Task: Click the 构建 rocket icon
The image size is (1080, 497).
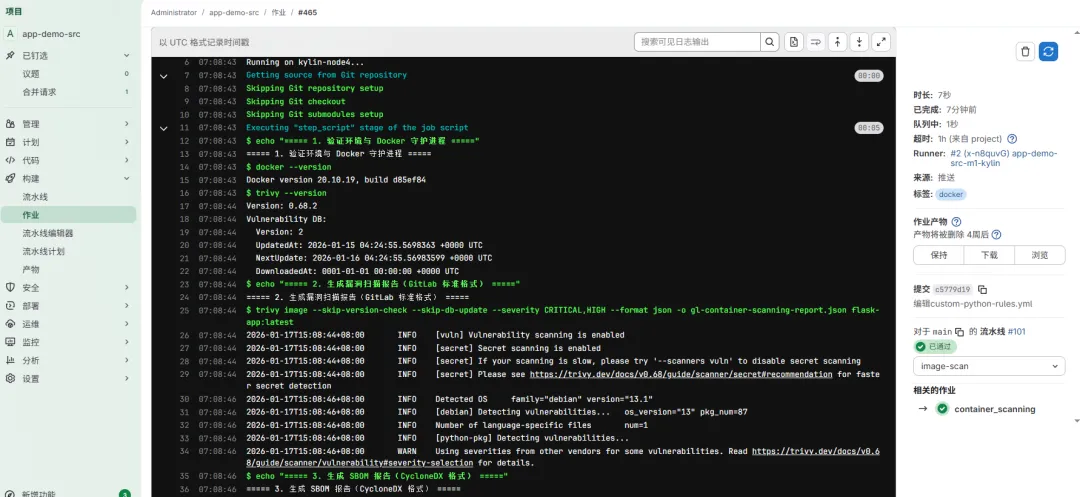Action: pos(10,178)
